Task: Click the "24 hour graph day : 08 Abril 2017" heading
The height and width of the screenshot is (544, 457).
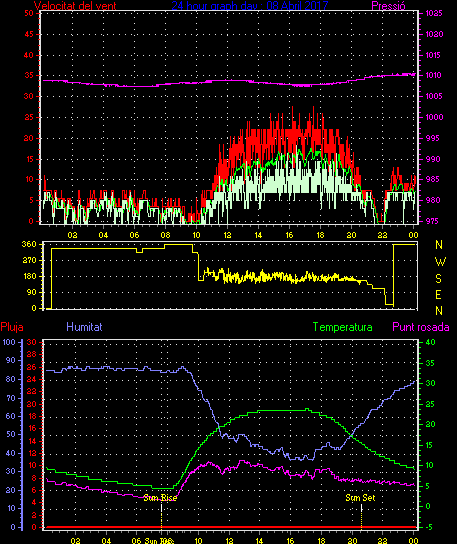Action: [250, 5]
